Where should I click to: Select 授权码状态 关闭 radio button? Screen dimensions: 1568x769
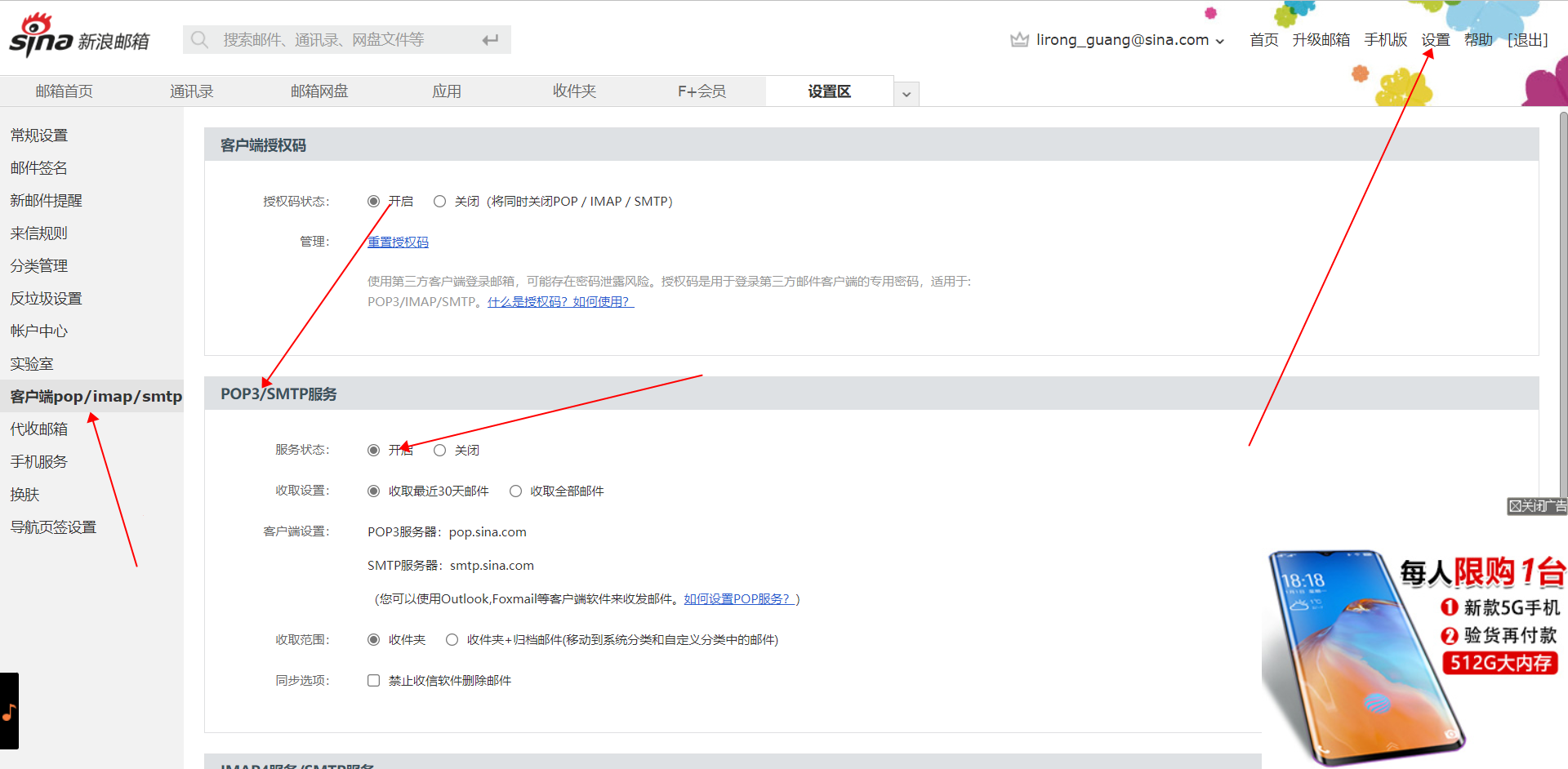439,201
